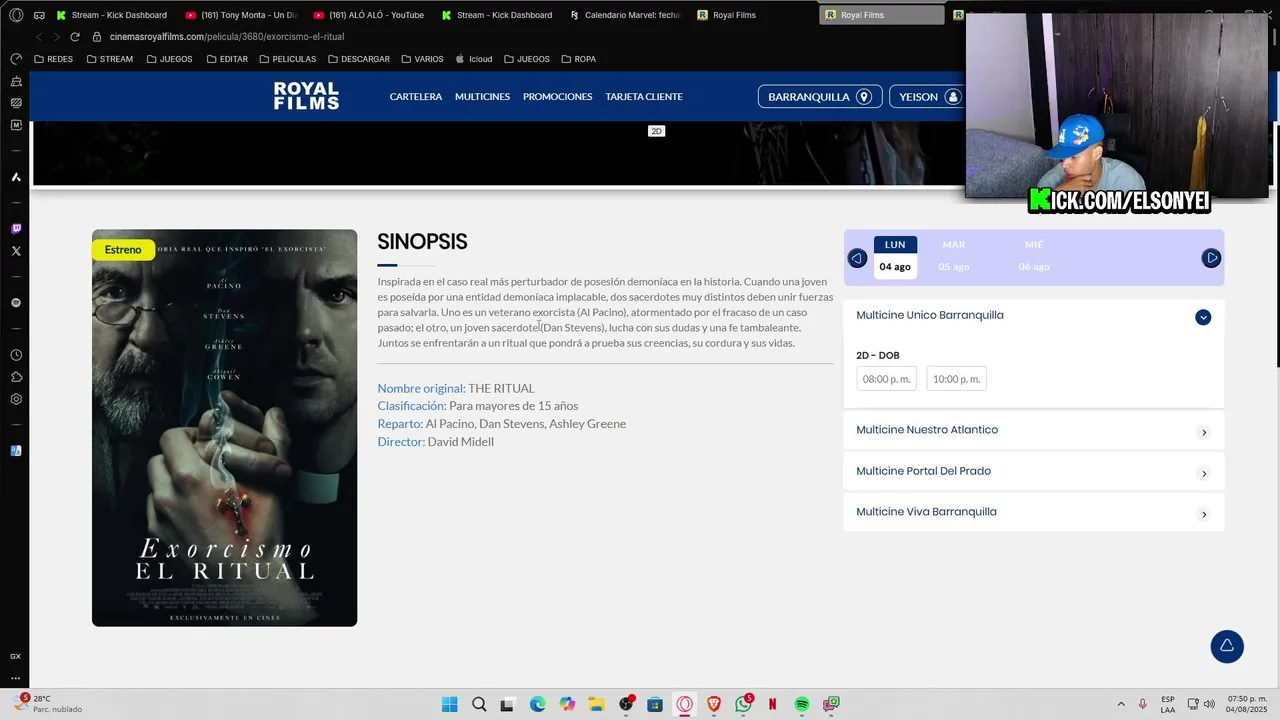
Task: Open X (Twitter) in the sidebar
Action: tap(16, 251)
